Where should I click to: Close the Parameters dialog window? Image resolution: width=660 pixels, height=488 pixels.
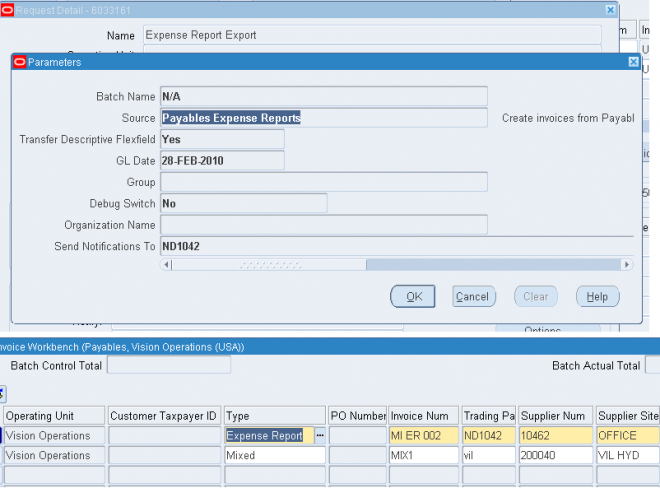pyautogui.click(x=633, y=62)
